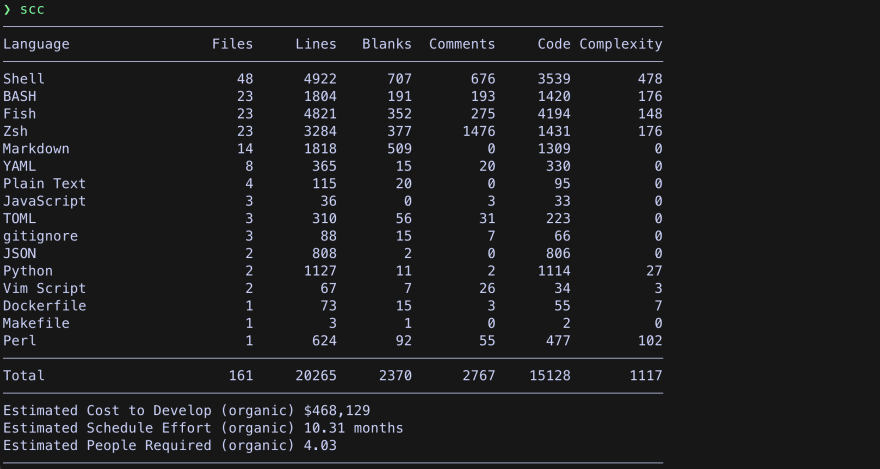Image resolution: width=880 pixels, height=469 pixels.
Task: Click schedule effort value 10.31 months
Action: [x=354, y=428]
